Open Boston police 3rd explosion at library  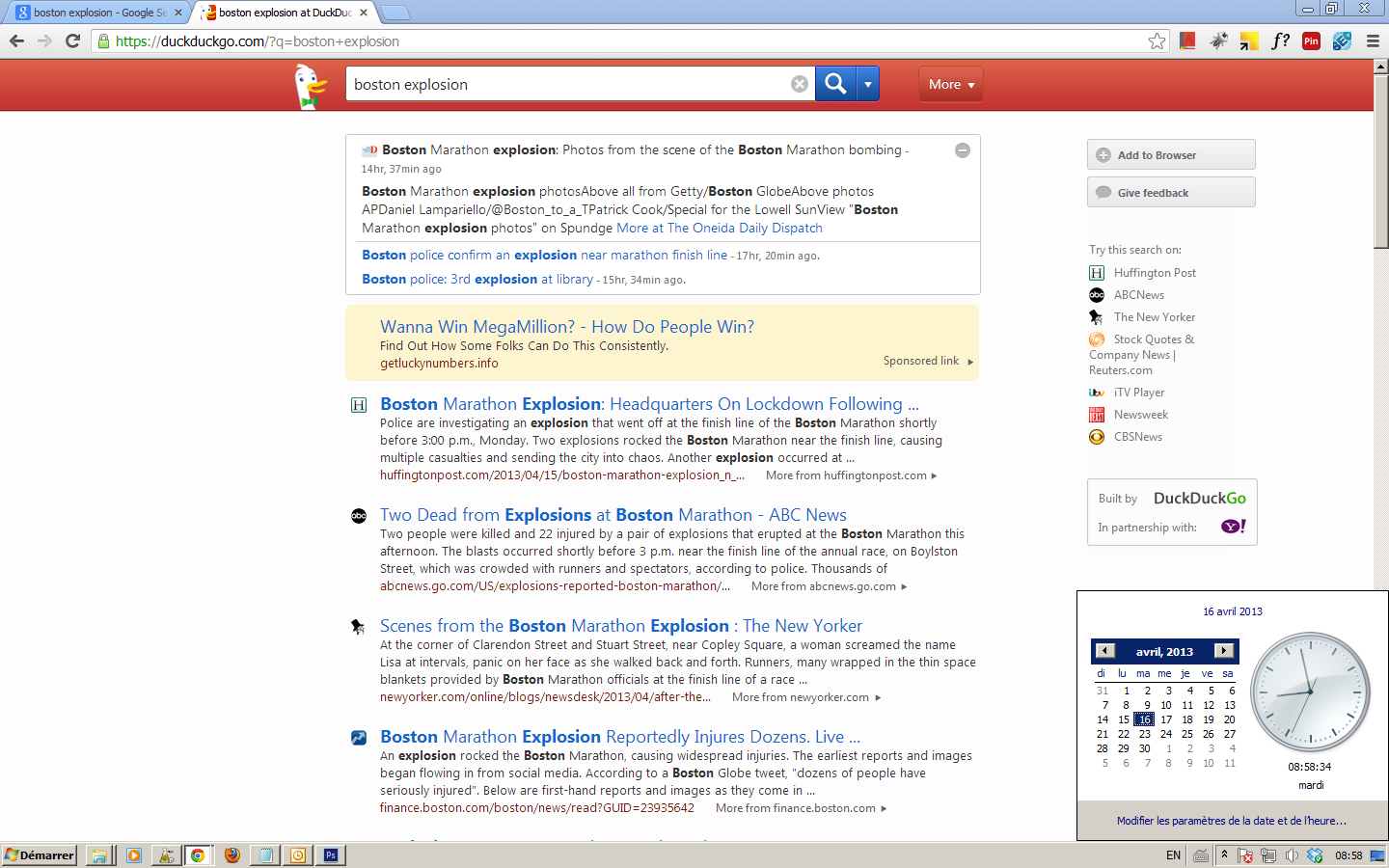[x=477, y=279]
